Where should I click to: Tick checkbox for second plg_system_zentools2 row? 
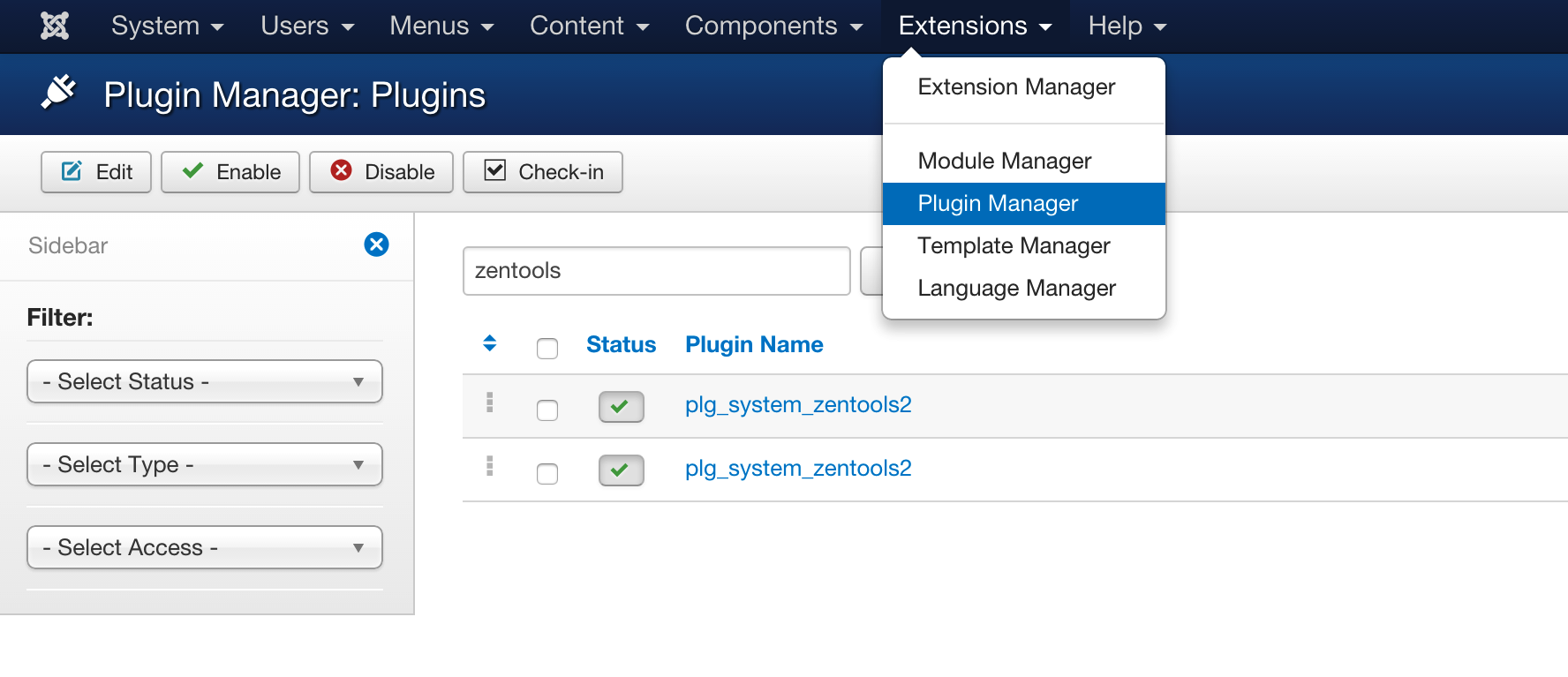(x=547, y=474)
